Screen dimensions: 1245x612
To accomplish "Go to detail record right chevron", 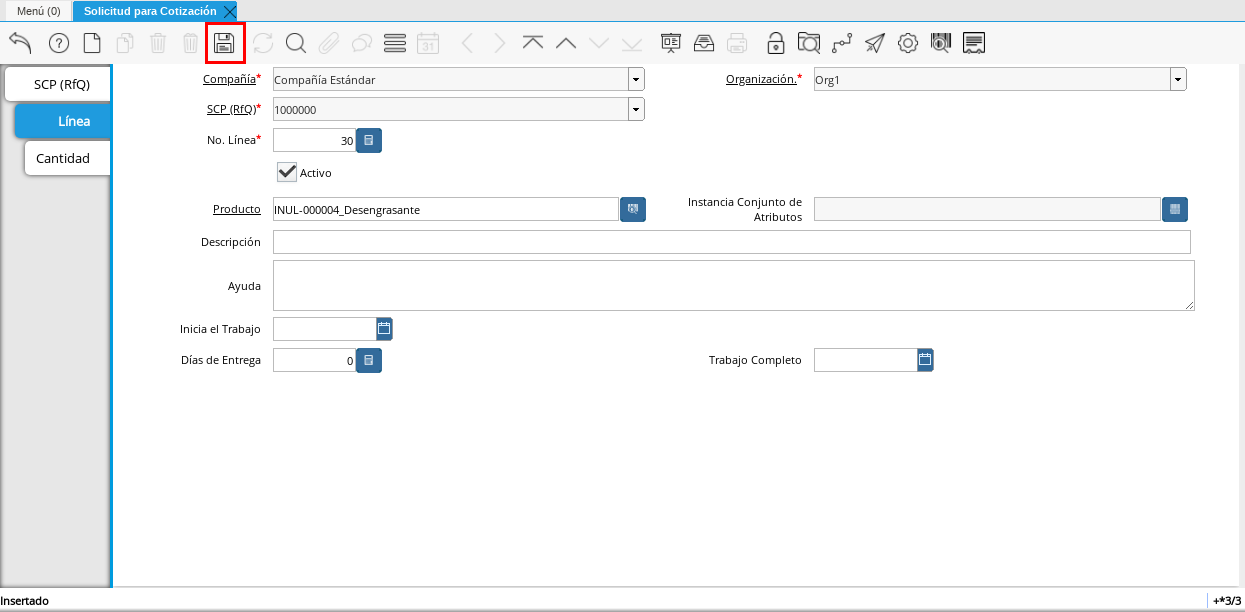I will 499,43.
